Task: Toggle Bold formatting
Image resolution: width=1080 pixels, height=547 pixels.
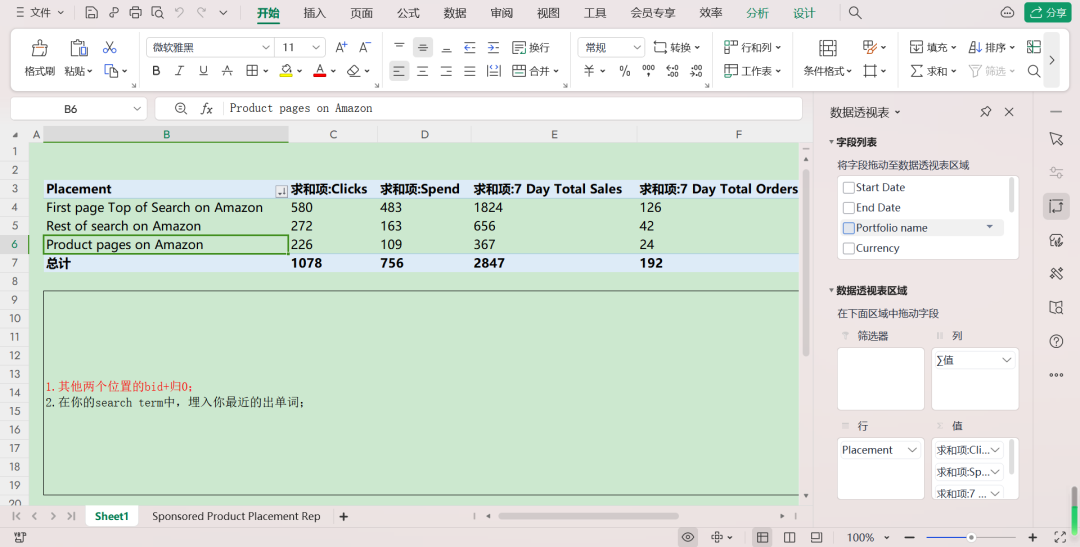Action: click(156, 71)
